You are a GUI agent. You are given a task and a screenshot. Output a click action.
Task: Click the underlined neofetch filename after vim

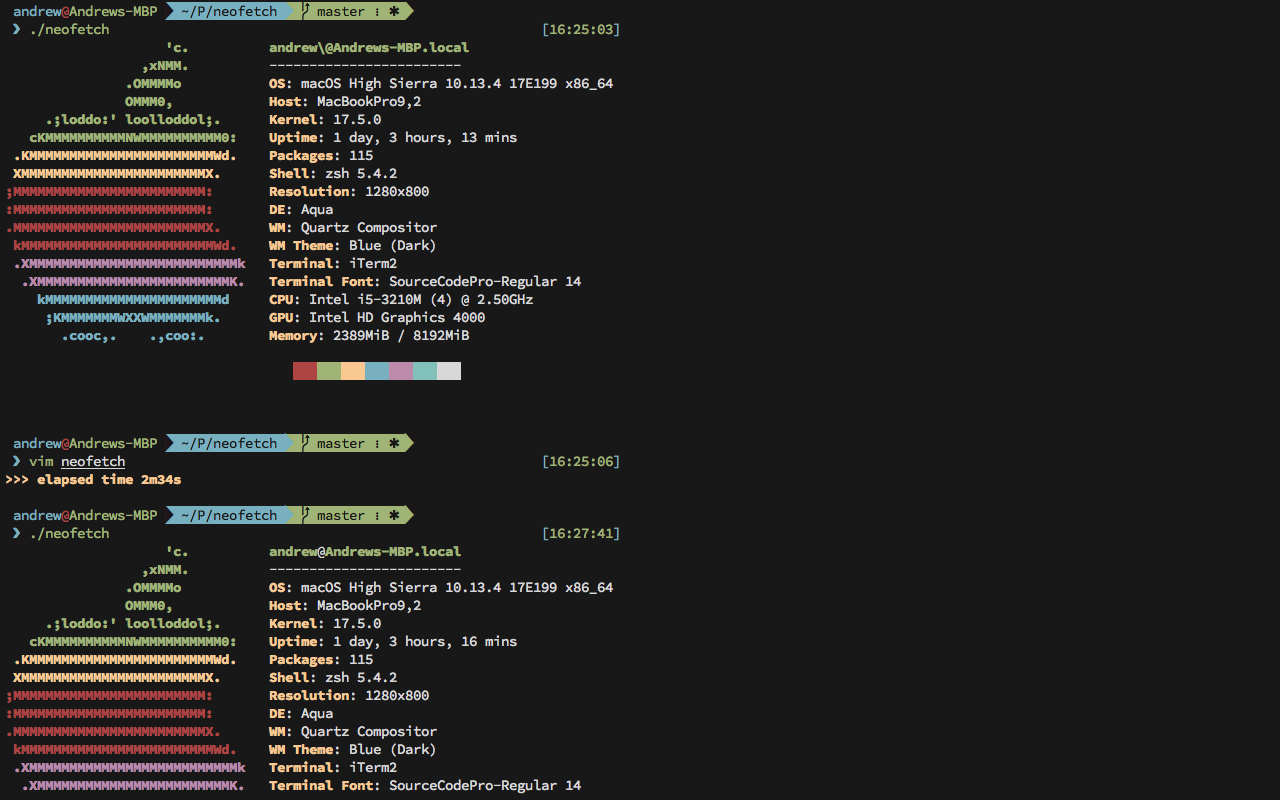[x=92, y=461]
